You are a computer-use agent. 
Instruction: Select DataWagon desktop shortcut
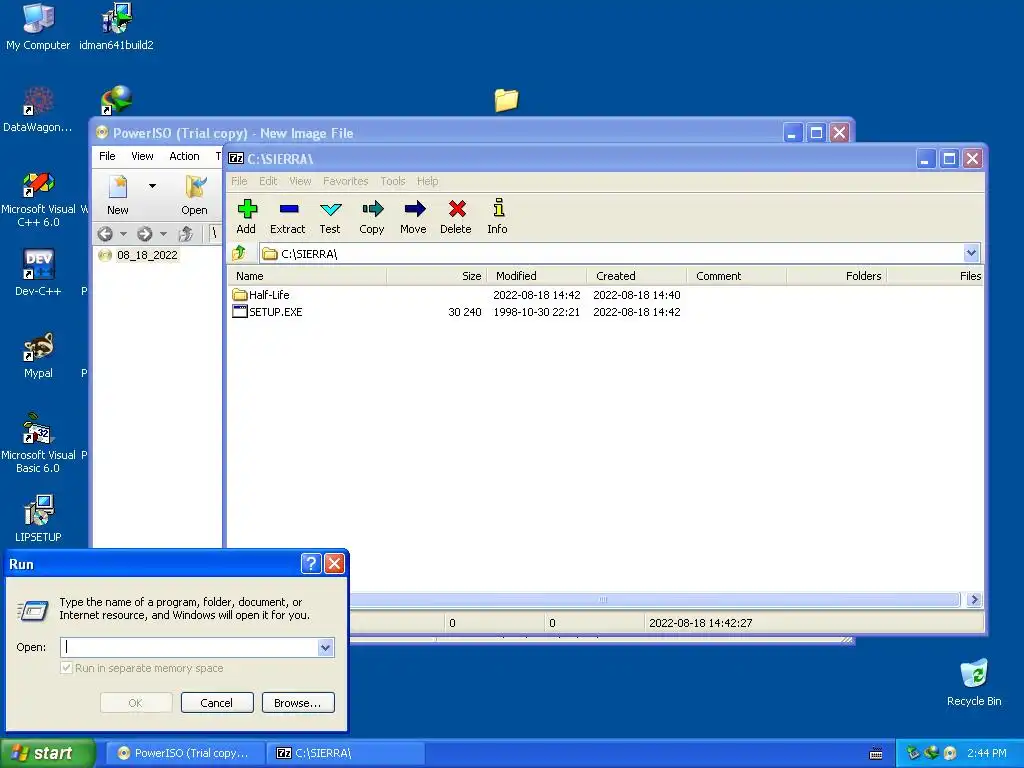(38, 109)
